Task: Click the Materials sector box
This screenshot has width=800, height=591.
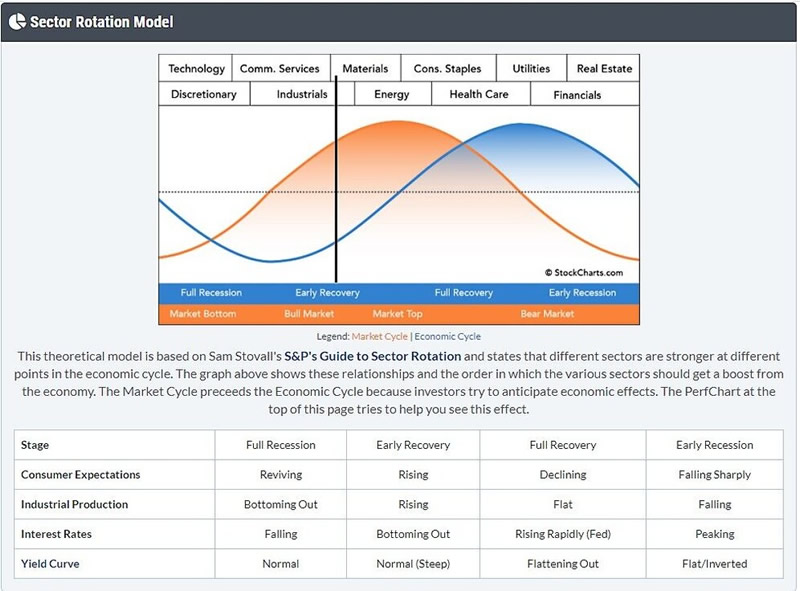Action: click(365, 69)
